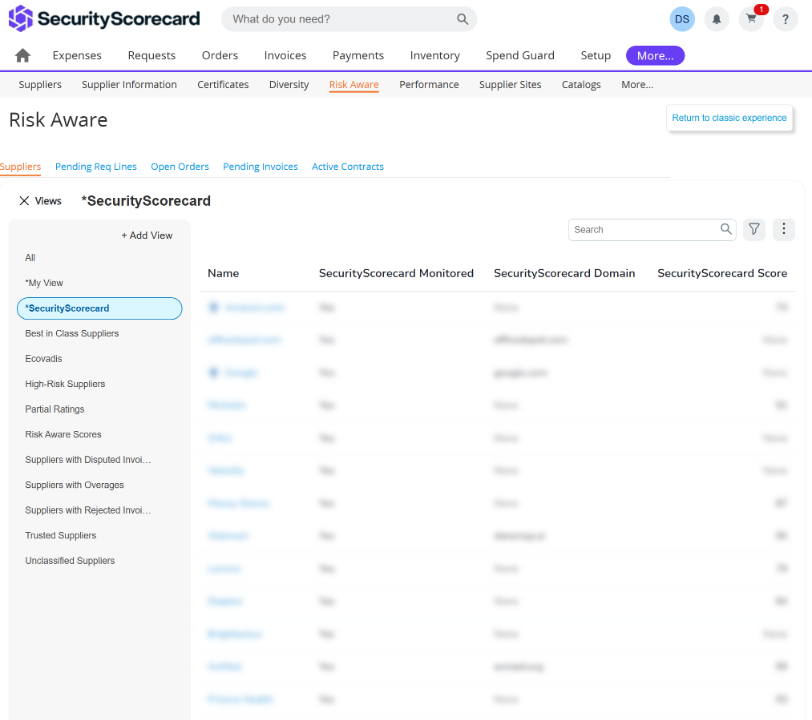Open the Expenses menu
This screenshot has height=720, width=812.
click(x=77, y=55)
